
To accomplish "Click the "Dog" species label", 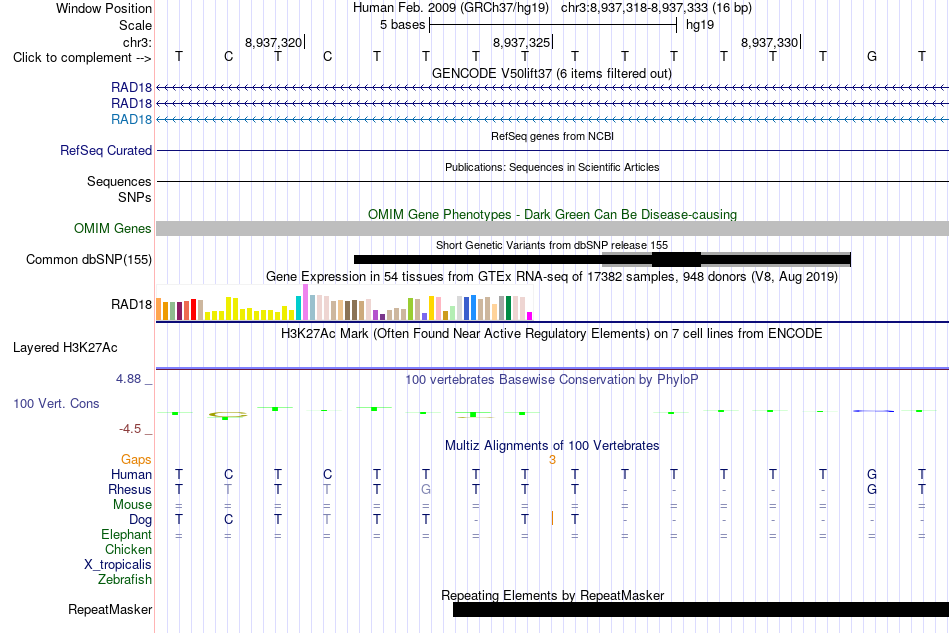I will 140,520.
